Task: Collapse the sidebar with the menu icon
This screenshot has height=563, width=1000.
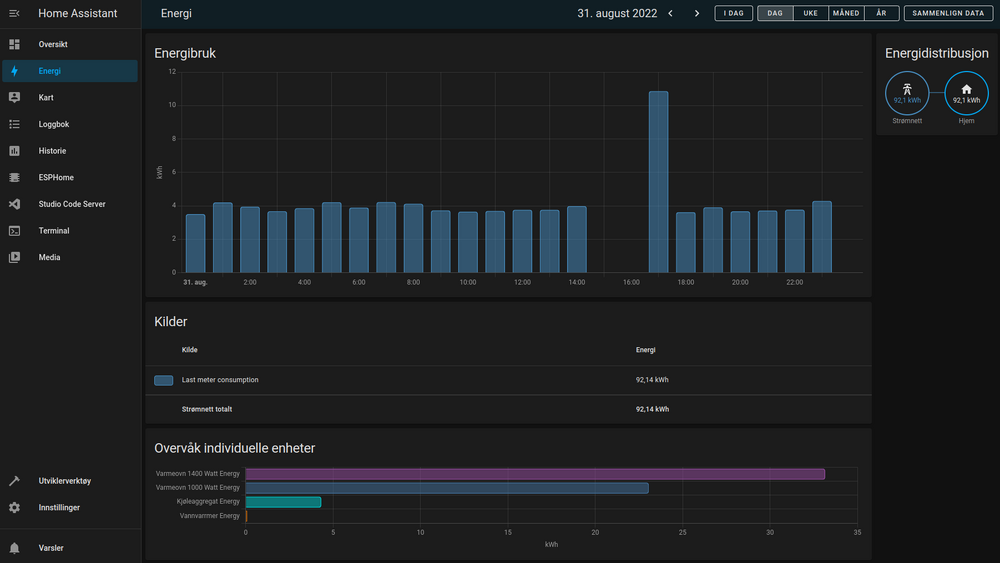Action: coord(14,14)
